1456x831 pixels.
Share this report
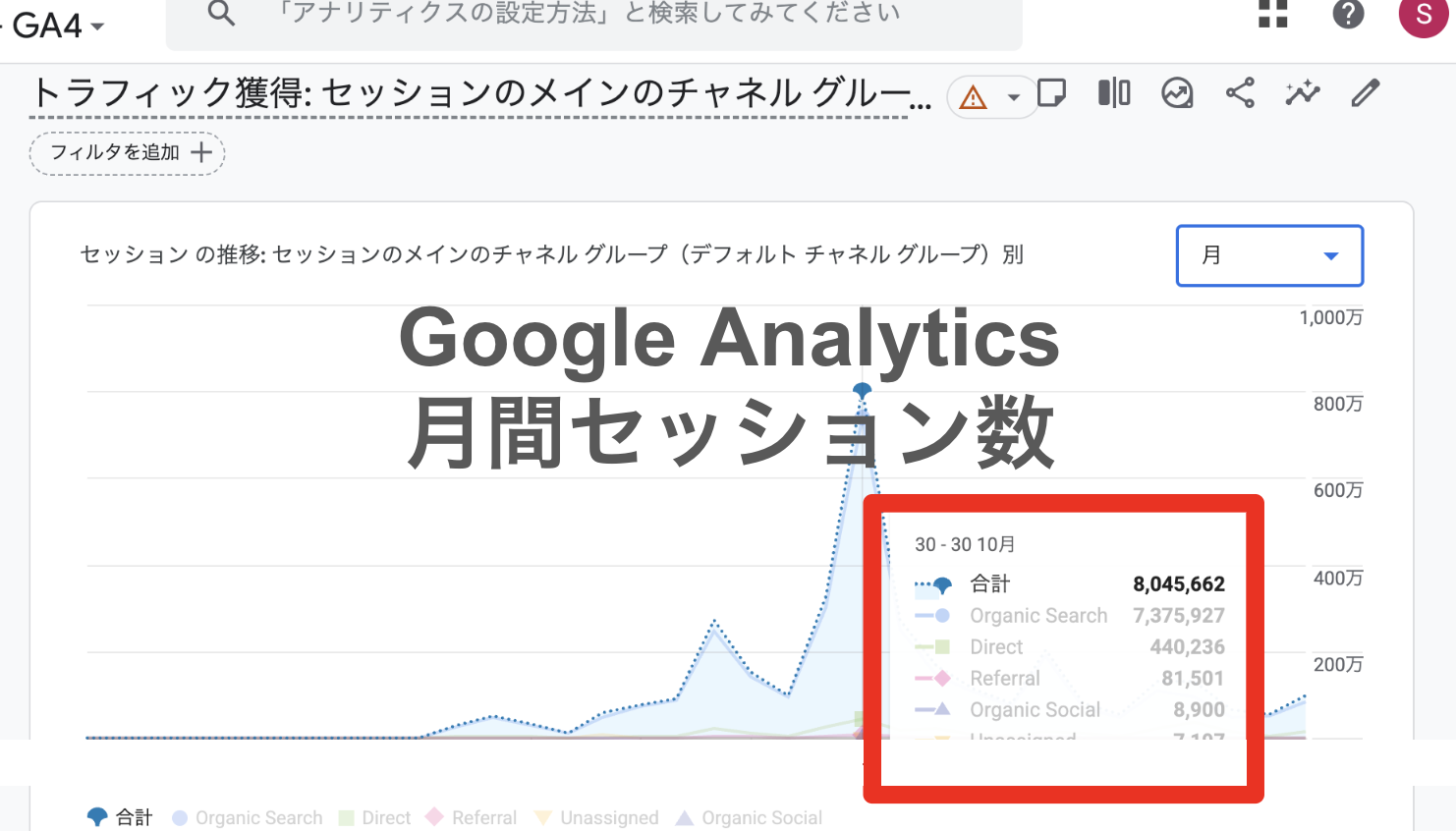pyautogui.click(x=1240, y=93)
